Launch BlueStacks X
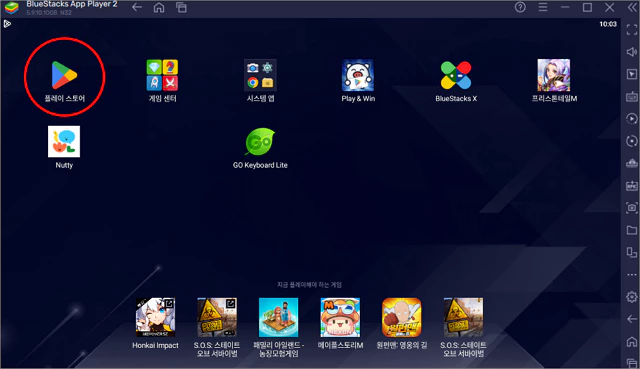Viewport: 640px width, 369px height. click(x=456, y=75)
